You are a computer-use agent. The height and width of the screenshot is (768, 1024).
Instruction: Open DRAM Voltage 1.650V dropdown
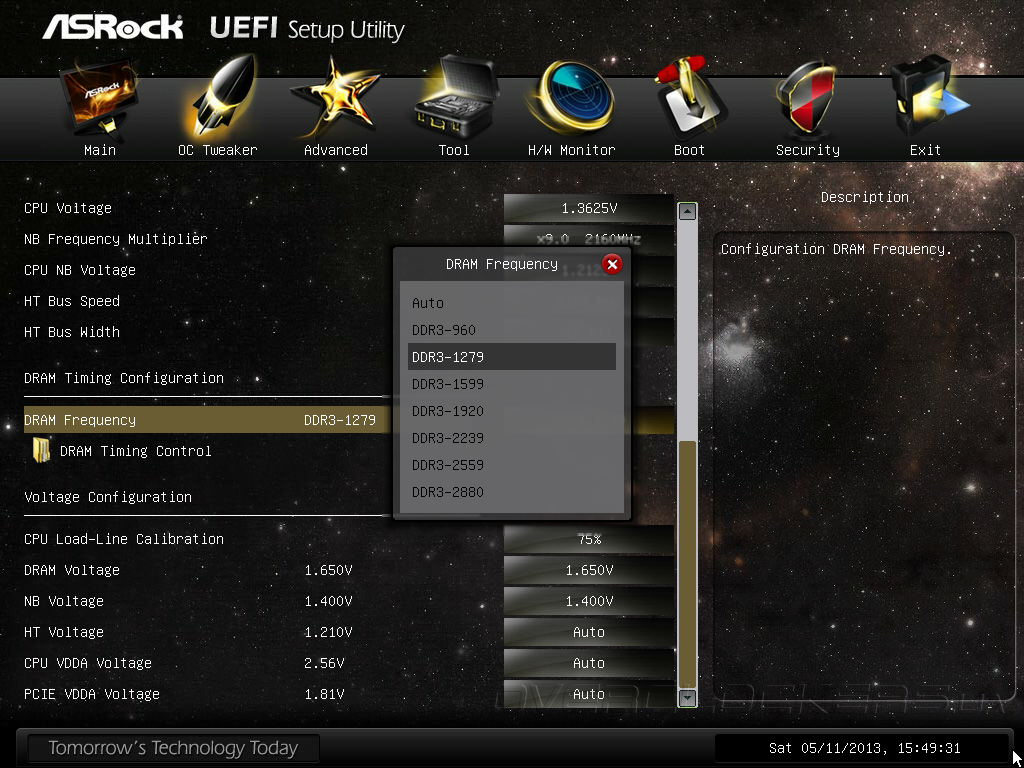coord(589,570)
